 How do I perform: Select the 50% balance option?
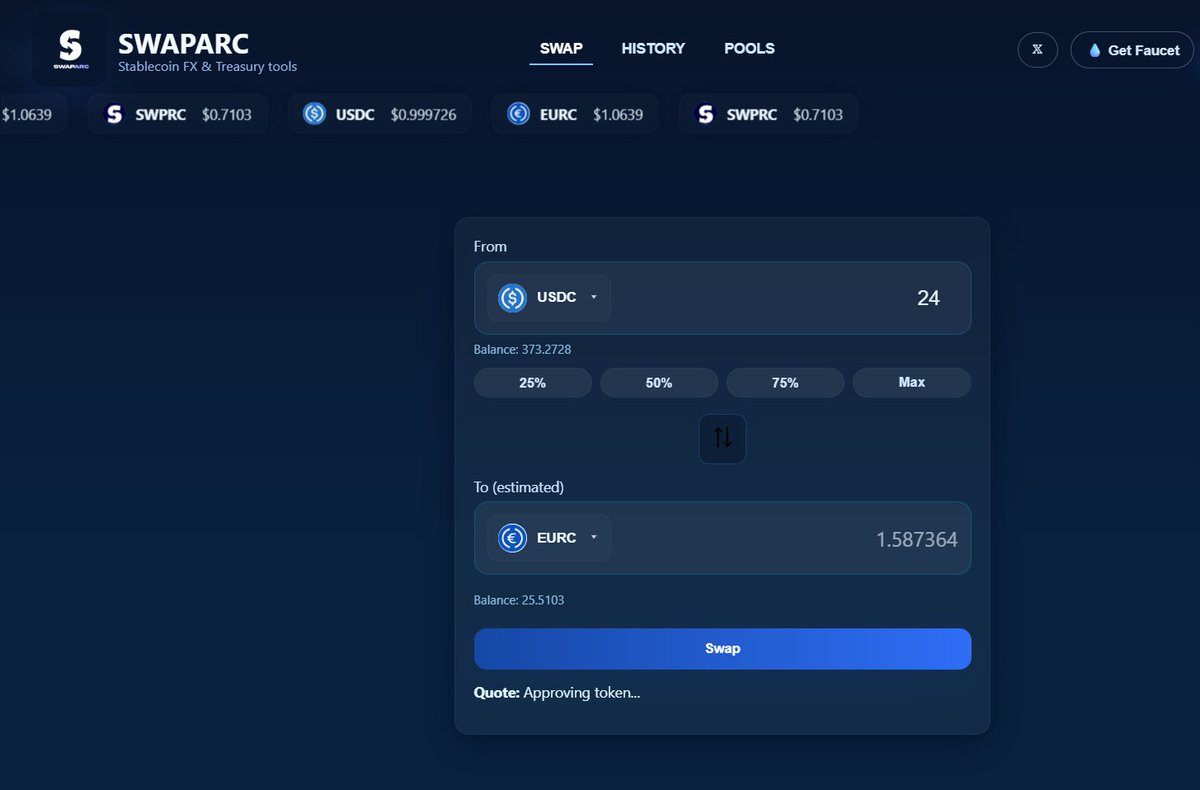659,382
